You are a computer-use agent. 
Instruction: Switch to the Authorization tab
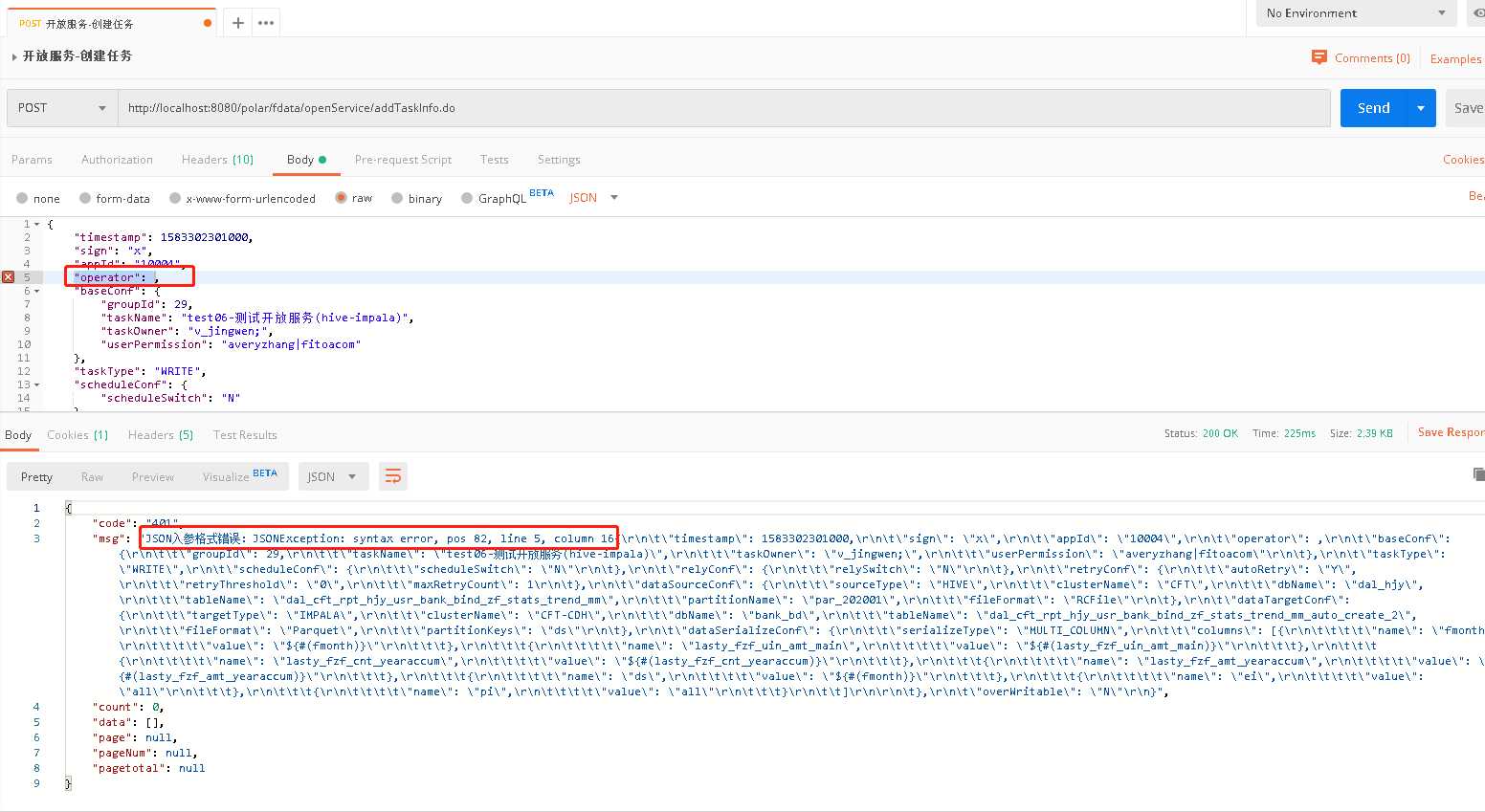(x=117, y=160)
